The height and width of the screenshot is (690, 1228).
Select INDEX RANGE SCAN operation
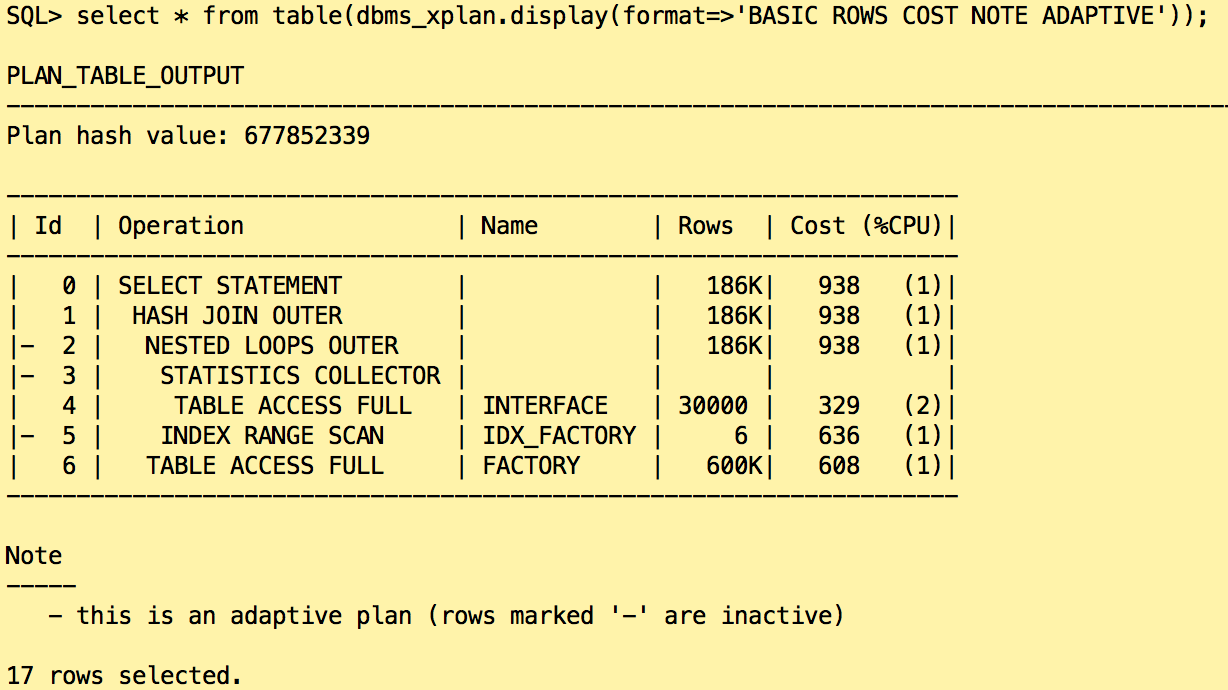[x=272, y=436]
